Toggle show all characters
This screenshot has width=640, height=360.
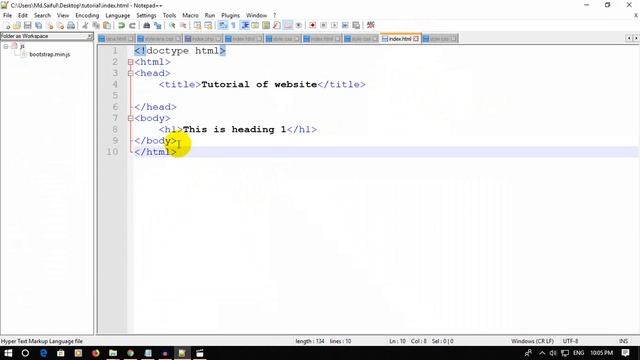point(233,25)
